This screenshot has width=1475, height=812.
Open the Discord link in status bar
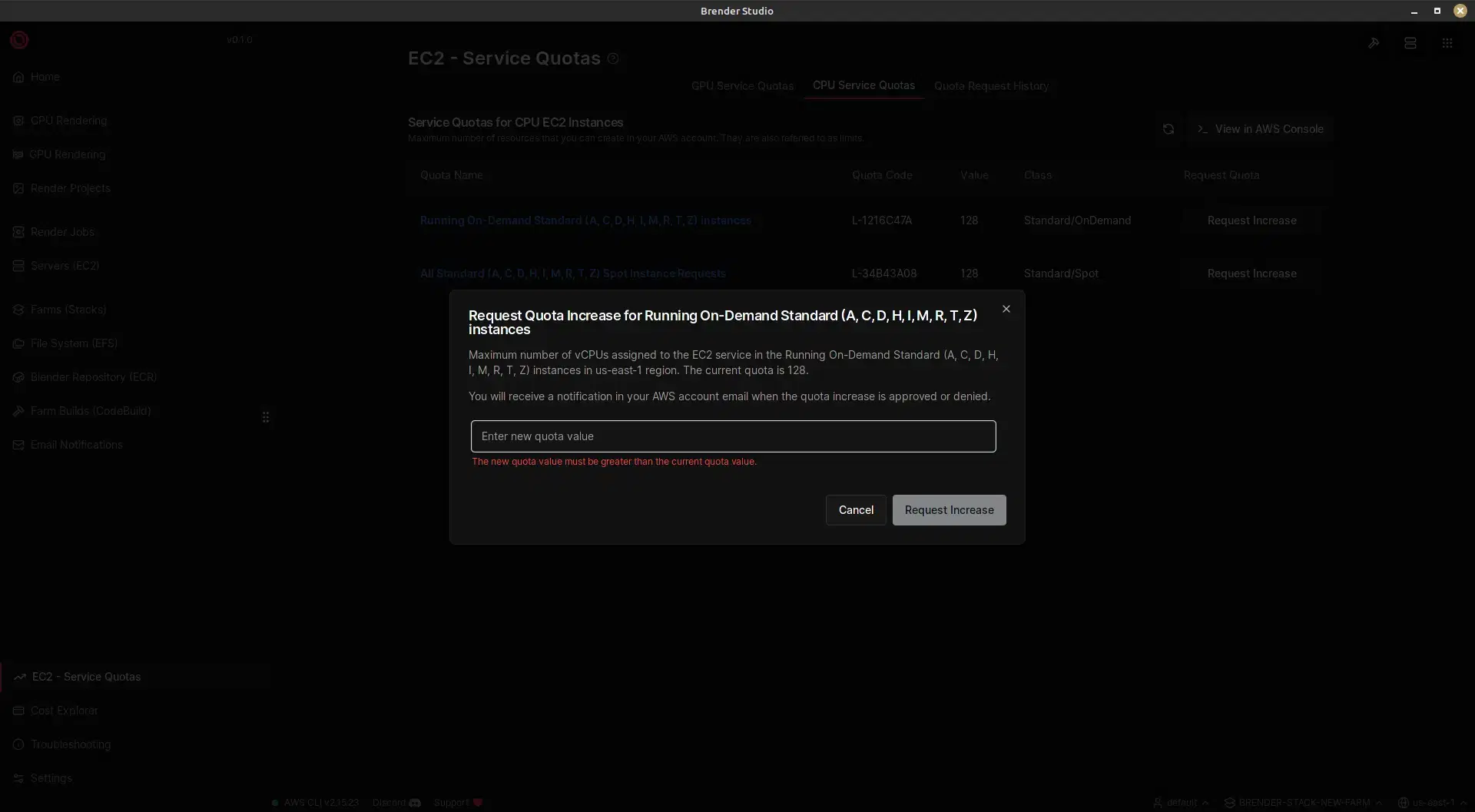(x=396, y=802)
